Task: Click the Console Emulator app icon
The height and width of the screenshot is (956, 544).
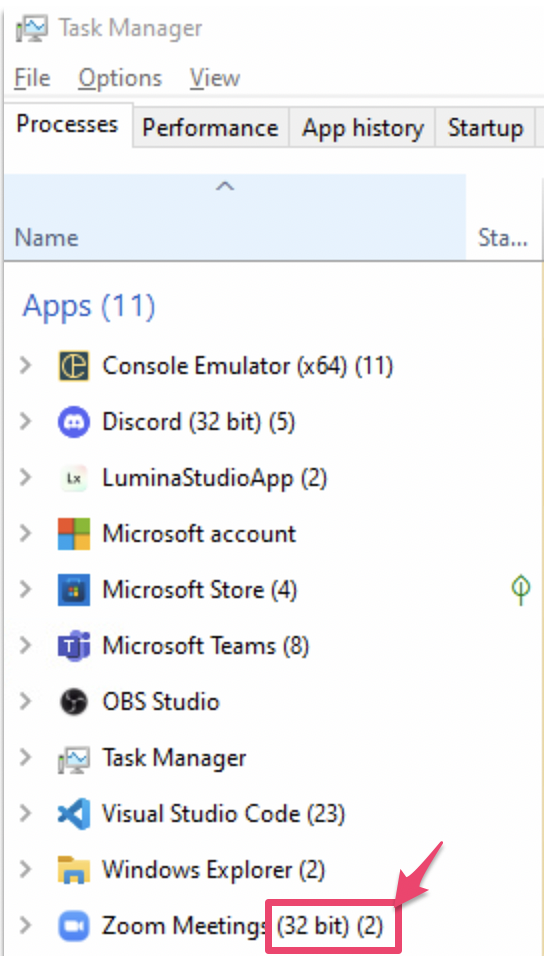Action: point(74,366)
